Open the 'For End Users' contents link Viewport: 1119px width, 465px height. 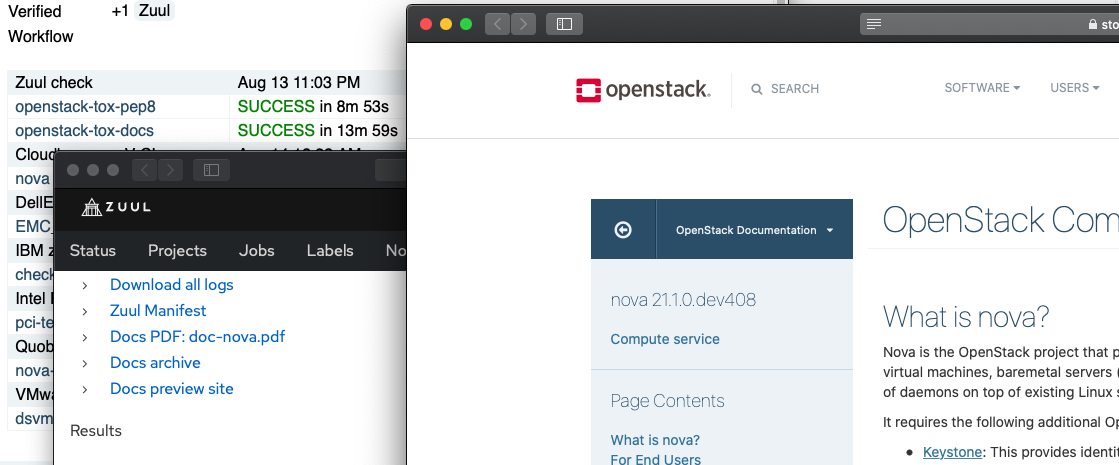655,459
